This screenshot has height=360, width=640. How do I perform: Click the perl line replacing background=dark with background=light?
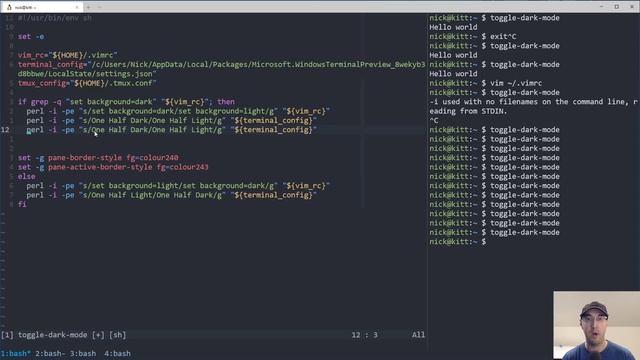tap(178, 111)
